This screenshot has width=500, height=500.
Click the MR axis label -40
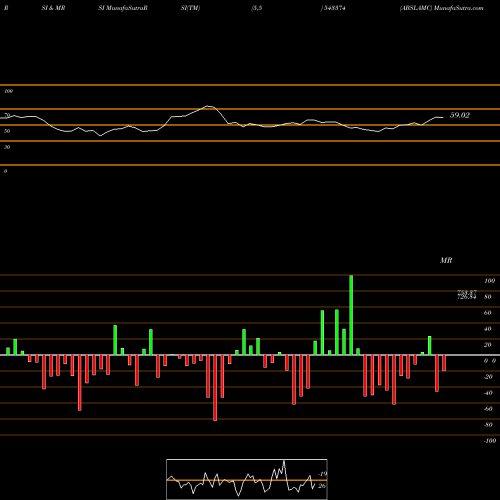click(488, 393)
